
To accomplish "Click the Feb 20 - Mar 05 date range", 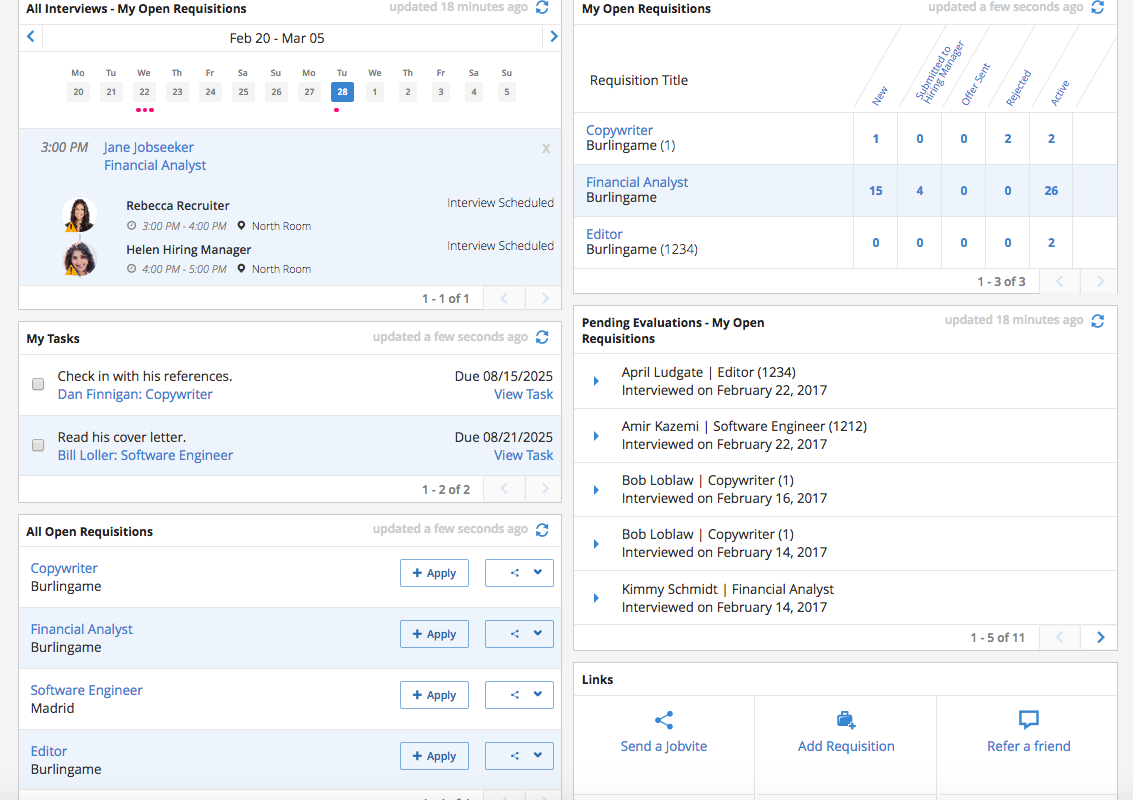I will (277, 38).
